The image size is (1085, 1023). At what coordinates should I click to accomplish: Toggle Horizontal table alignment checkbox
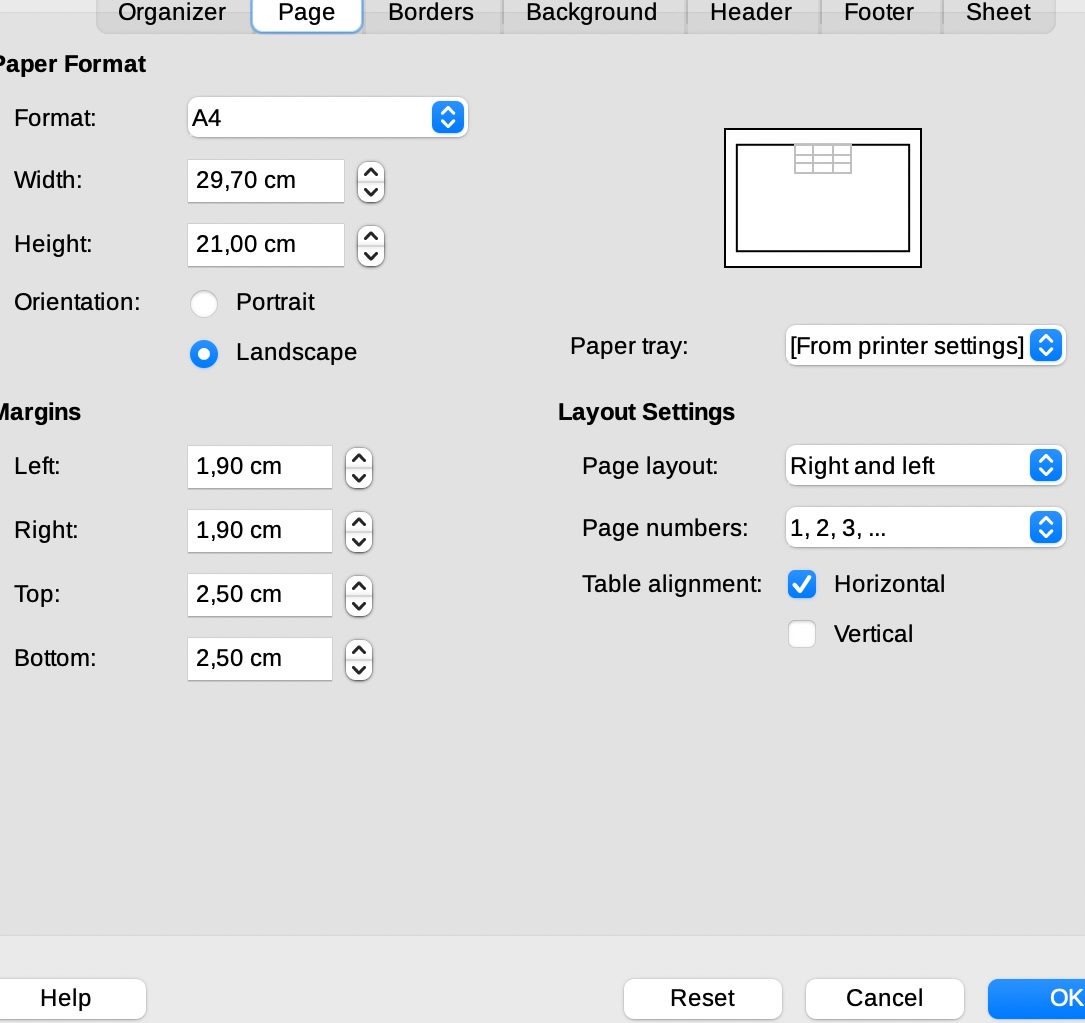click(802, 585)
